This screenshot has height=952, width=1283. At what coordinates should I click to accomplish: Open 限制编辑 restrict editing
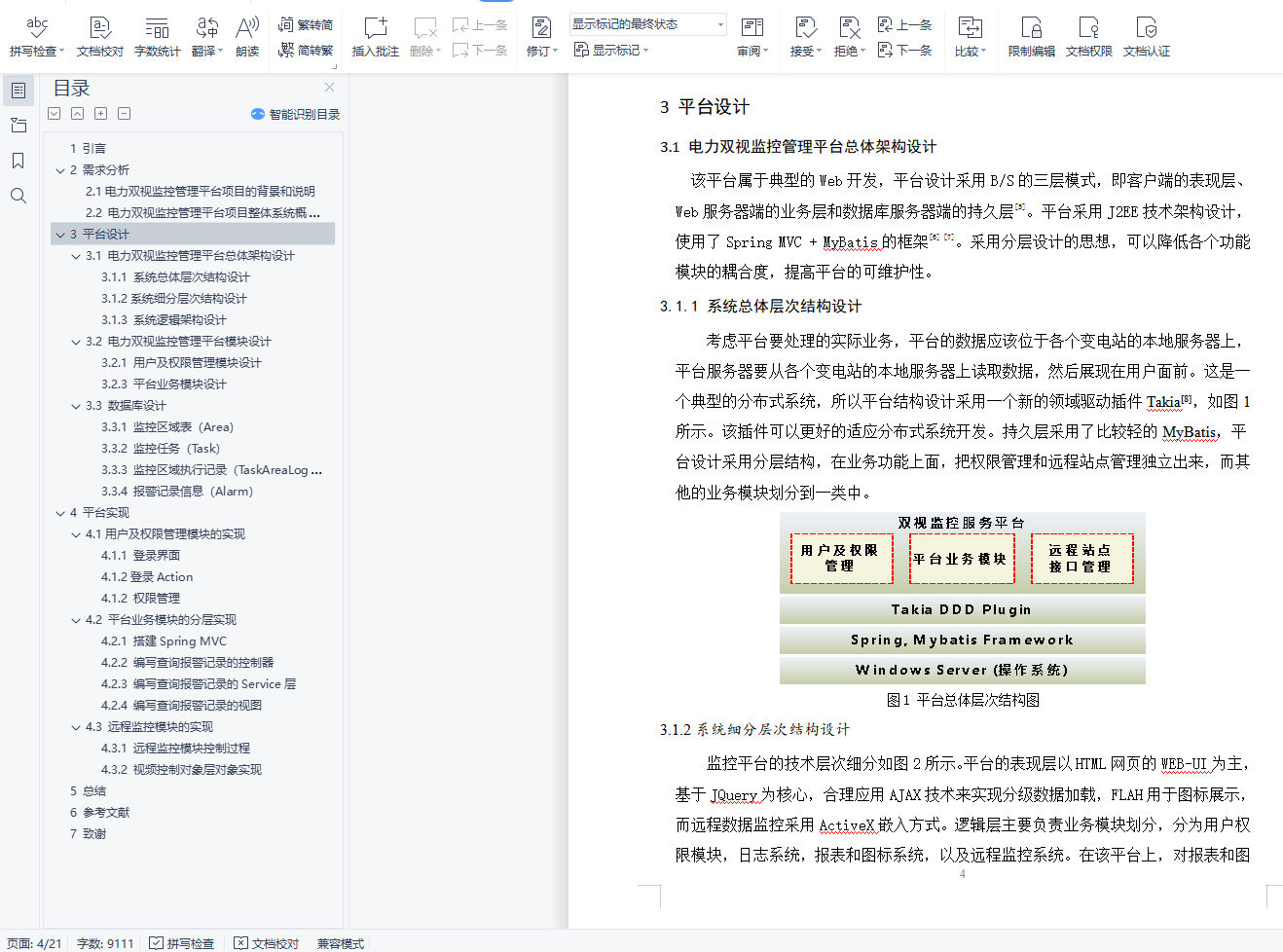pyautogui.click(x=1032, y=36)
